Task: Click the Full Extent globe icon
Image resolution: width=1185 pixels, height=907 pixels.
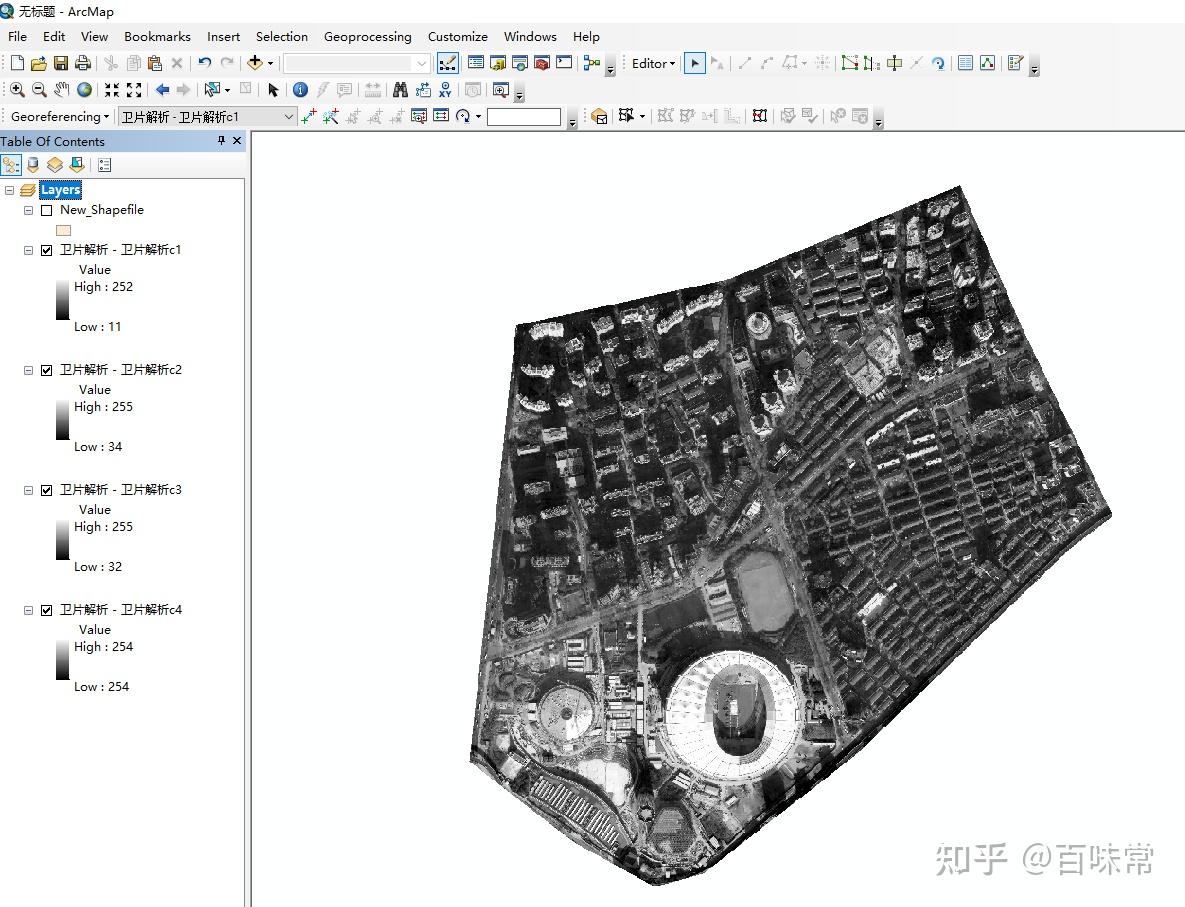Action: click(x=85, y=90)
